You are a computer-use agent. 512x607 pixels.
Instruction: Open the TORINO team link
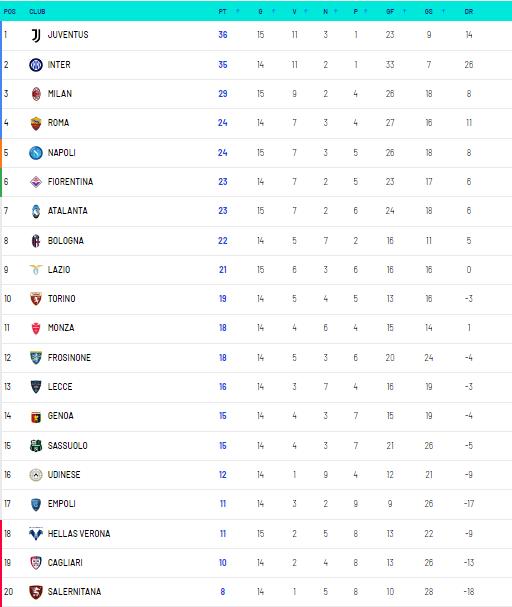click(x=62, y=299)
